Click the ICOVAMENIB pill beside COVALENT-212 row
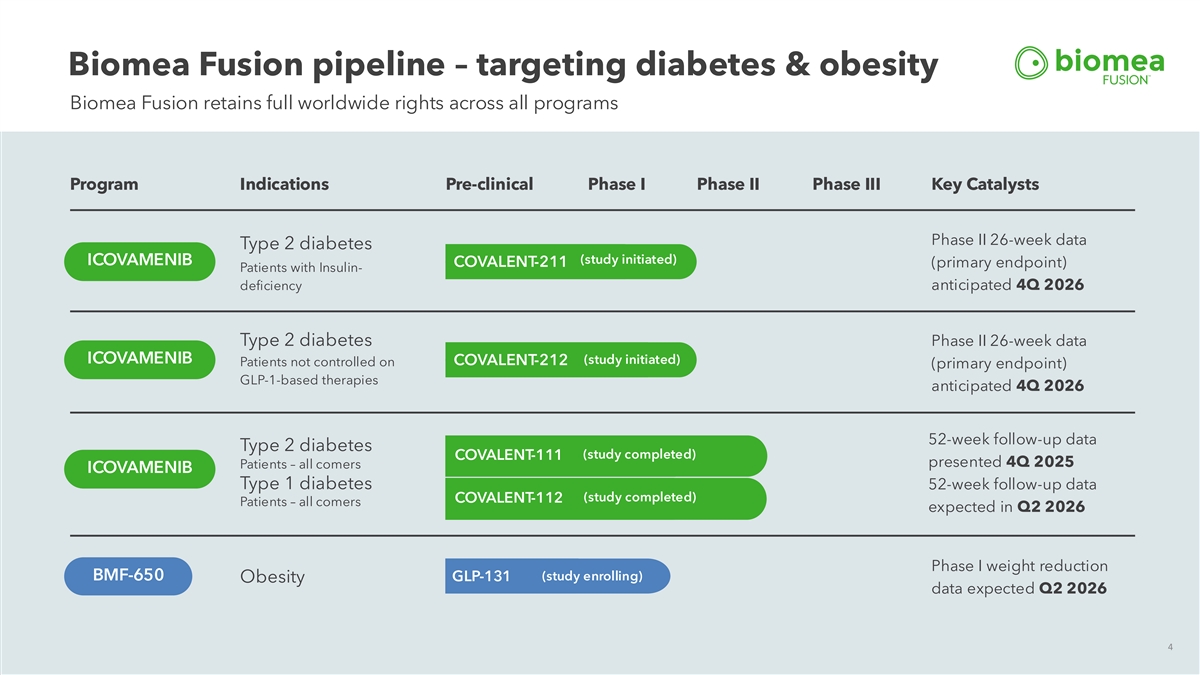The width and height of the screenshot is (1200, 675). 139,359
